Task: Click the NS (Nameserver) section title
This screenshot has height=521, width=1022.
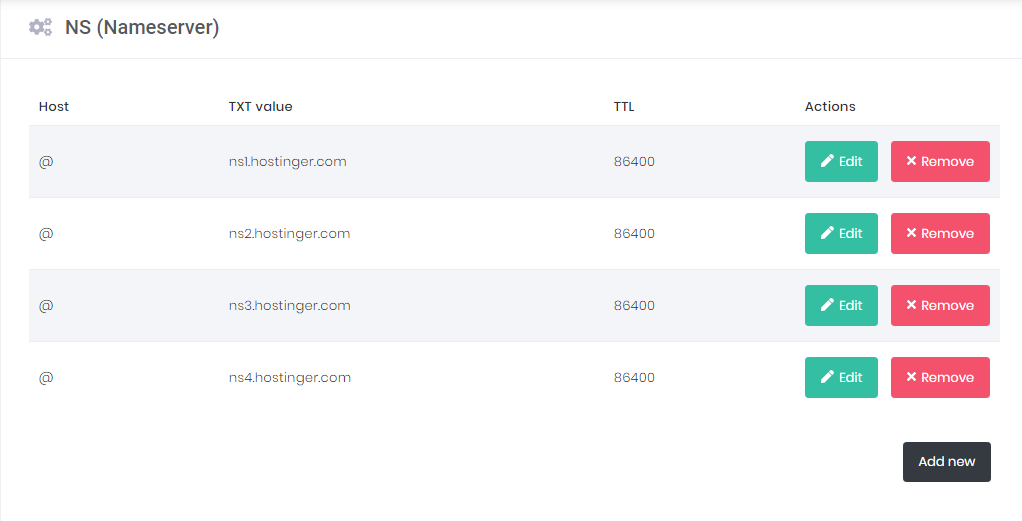Action: 142,27
